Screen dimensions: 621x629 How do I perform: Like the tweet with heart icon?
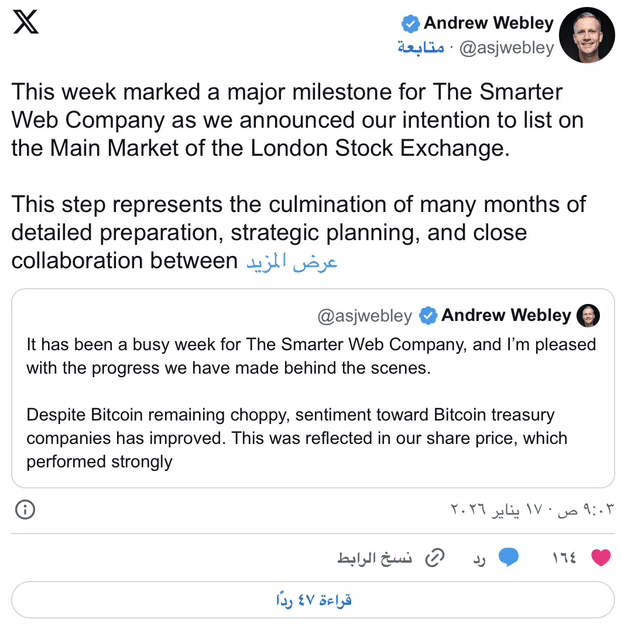click(600, 557)
